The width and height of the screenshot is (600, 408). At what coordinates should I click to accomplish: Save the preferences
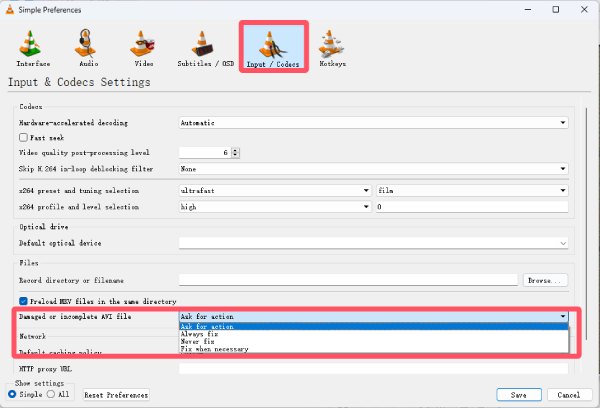coord(519,395)
